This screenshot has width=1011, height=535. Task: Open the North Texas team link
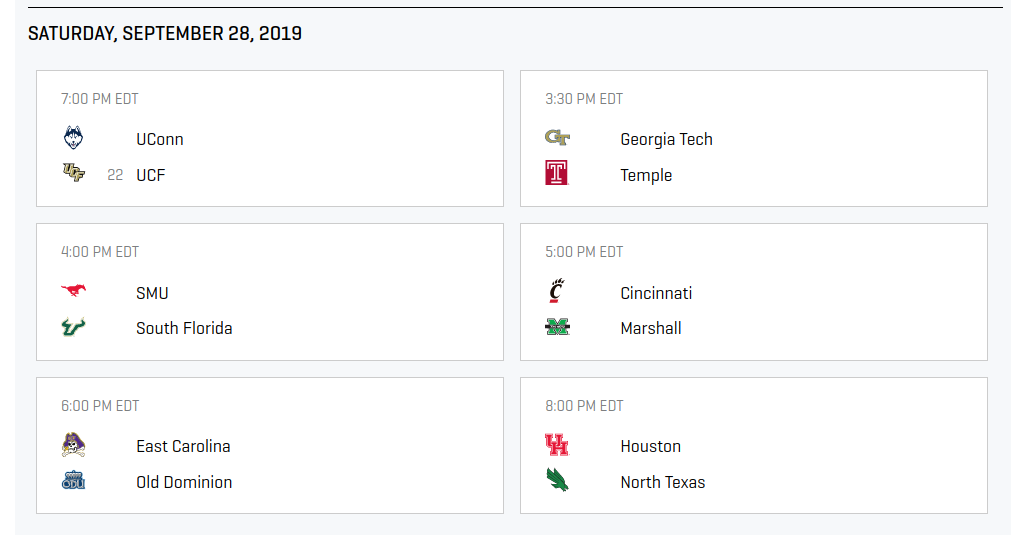[662, 482]
